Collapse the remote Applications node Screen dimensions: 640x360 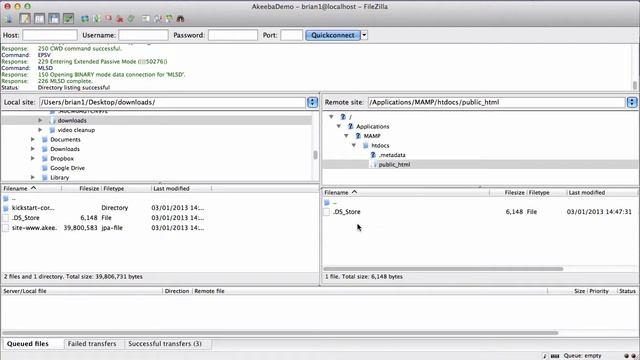coord(339,127)
